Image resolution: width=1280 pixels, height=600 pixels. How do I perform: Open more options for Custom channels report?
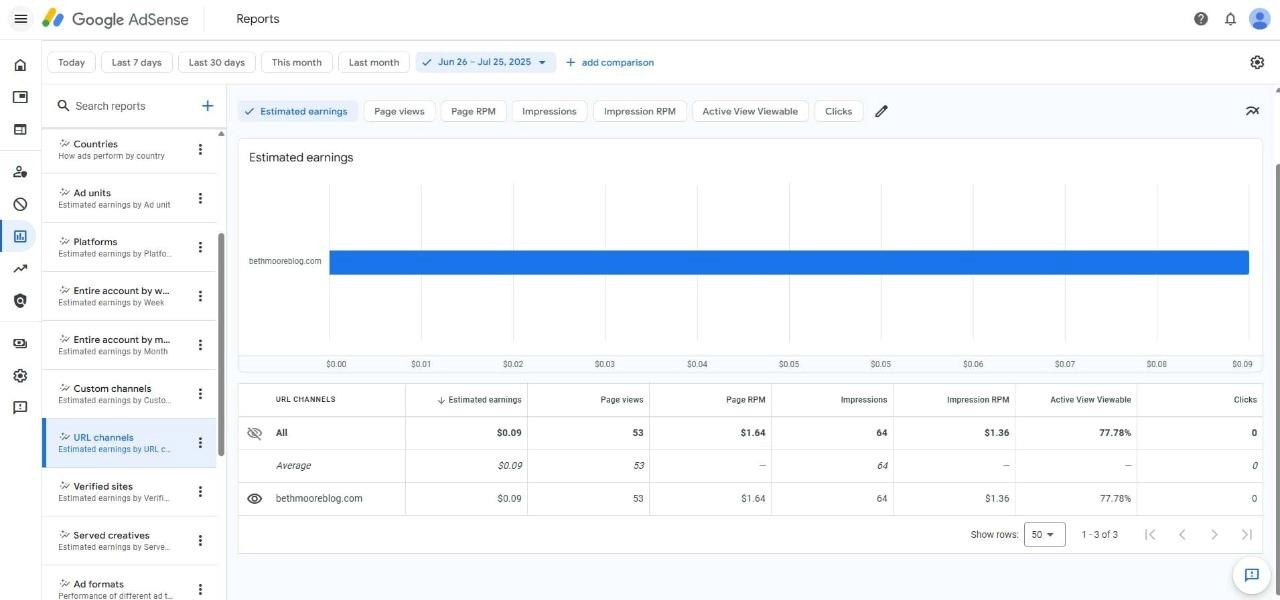(x=200, y=394)
